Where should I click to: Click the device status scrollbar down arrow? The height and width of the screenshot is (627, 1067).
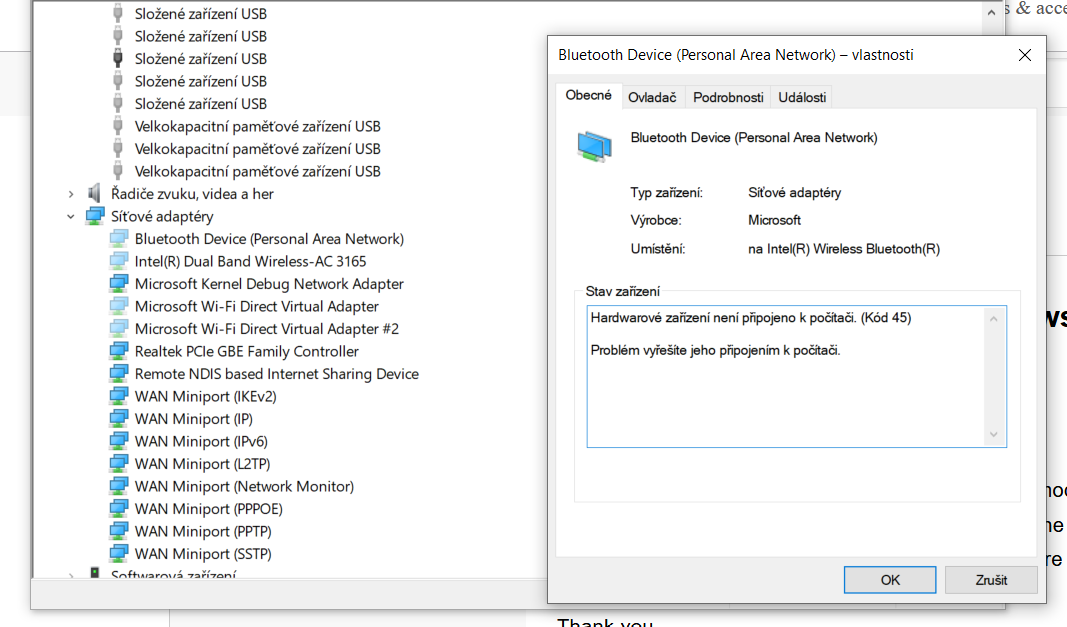(994, 434)
